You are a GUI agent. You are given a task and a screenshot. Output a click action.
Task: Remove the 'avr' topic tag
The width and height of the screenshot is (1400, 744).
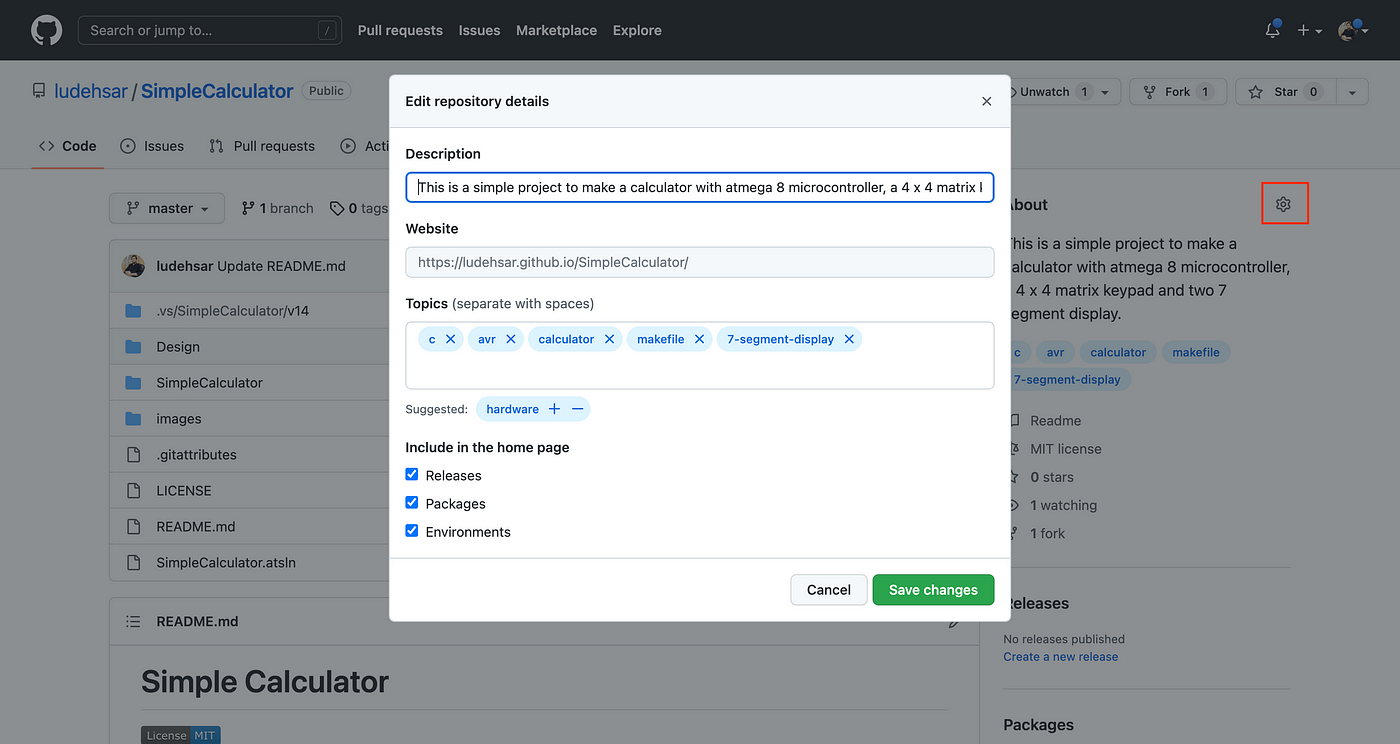pos(510,339)
